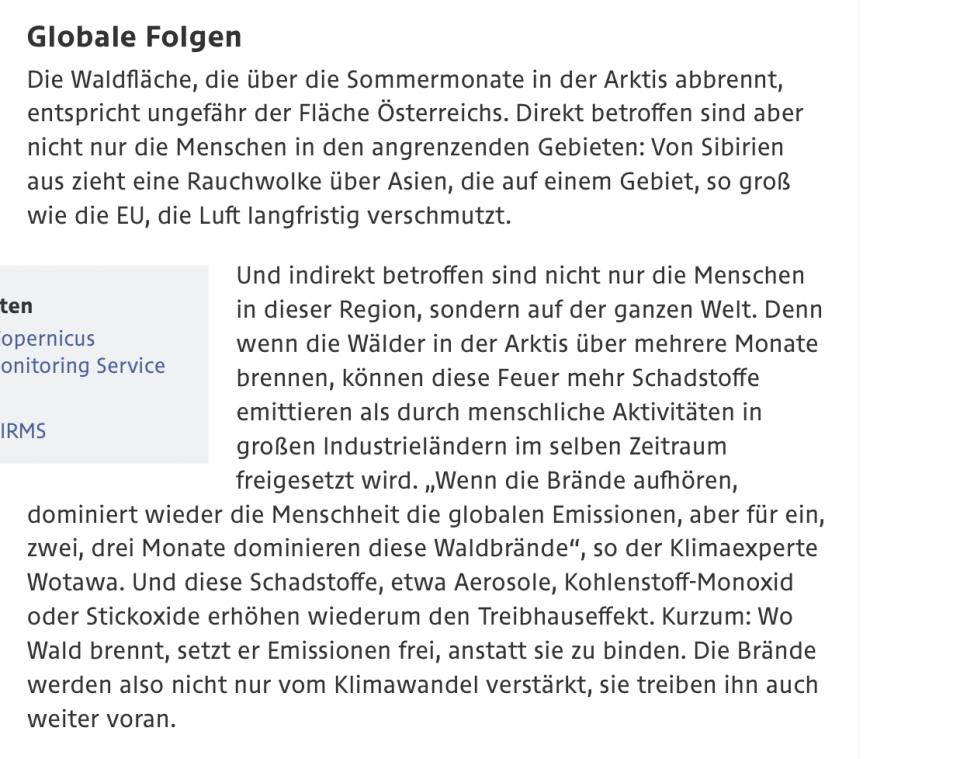Click the term 'Kohlenstoff-Monoxid'
The width and height of the screenshot is (960, 759).
click(x=679, y=582)
